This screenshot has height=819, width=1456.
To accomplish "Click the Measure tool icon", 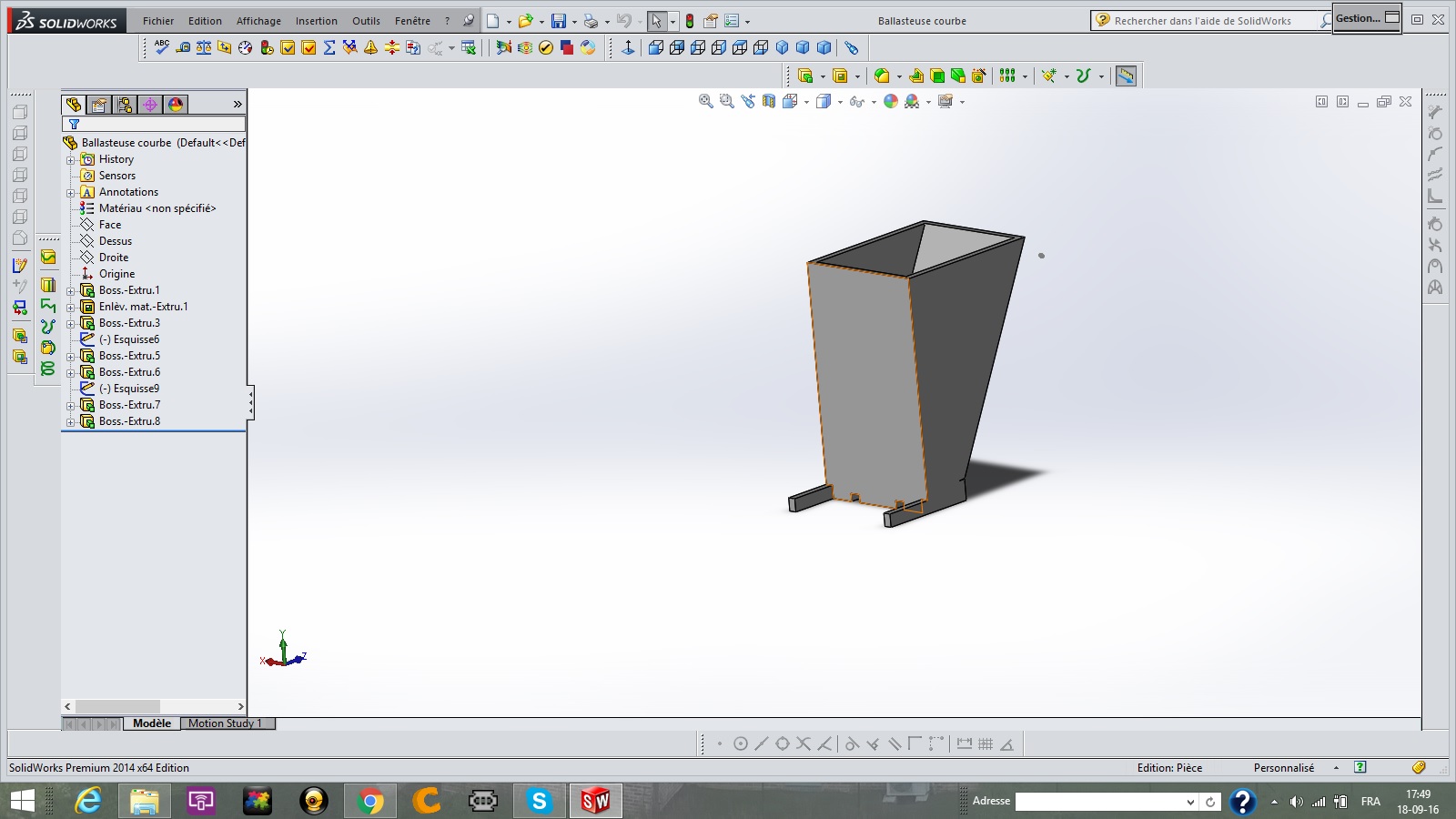I will 183,47.
